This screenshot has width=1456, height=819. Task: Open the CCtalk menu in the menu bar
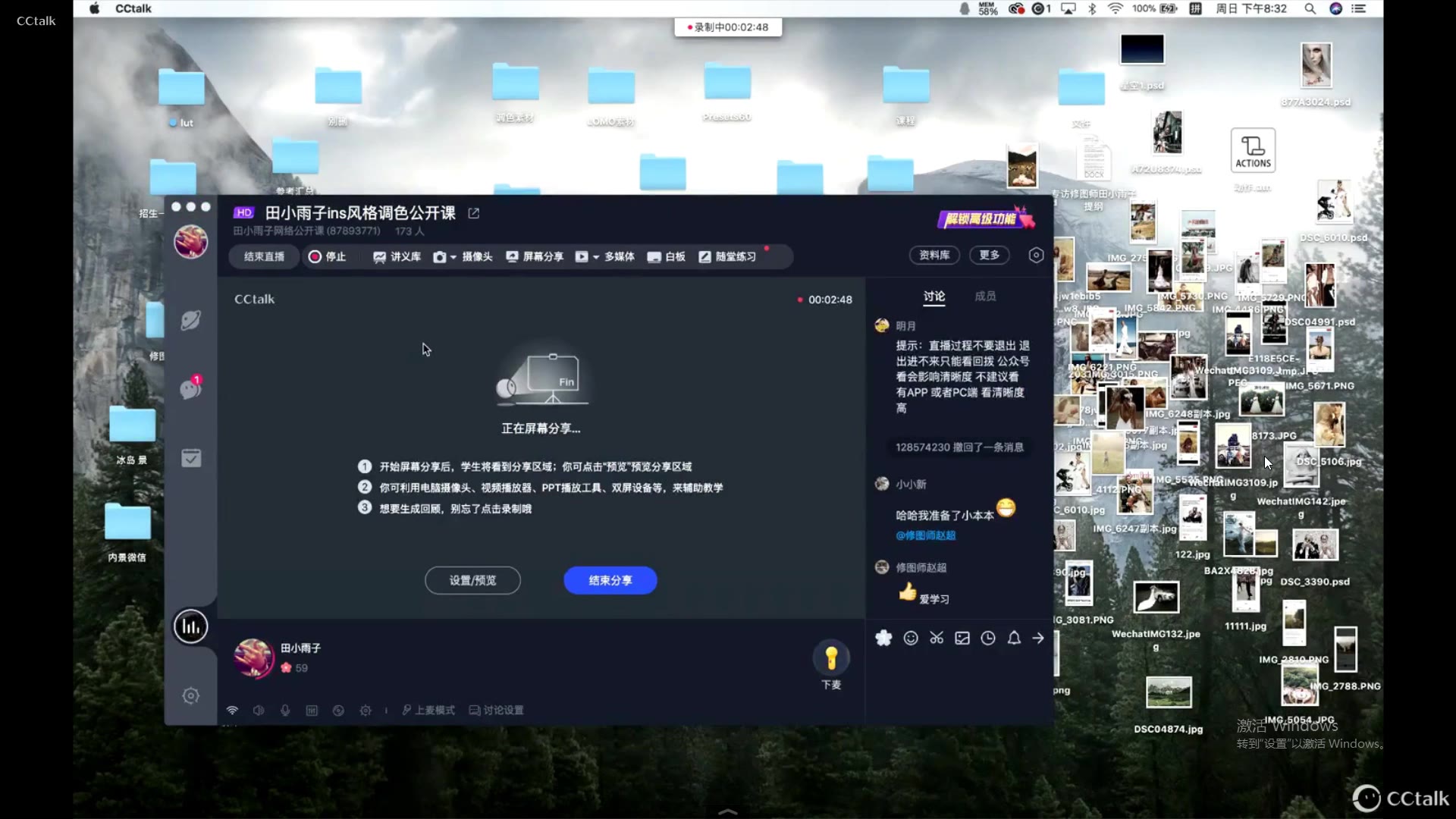133,8
